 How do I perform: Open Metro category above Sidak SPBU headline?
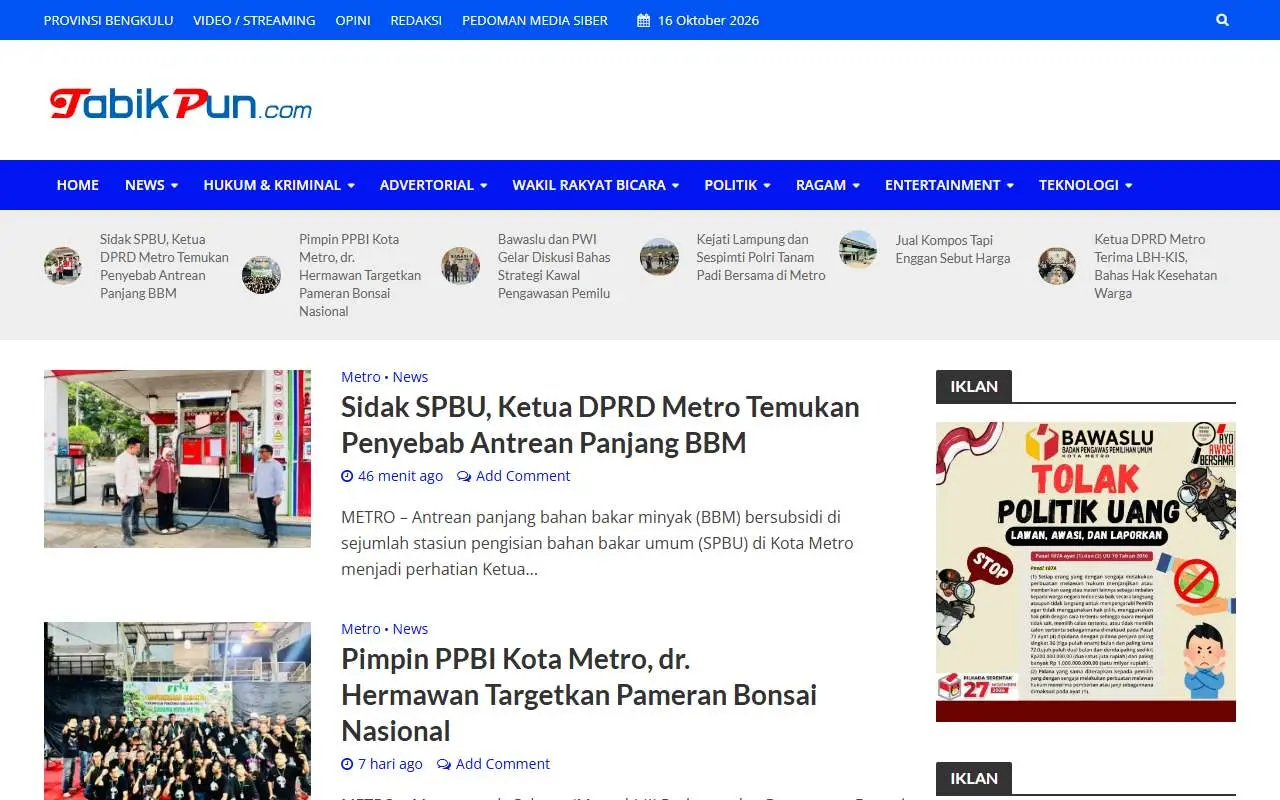pos(361,377)
